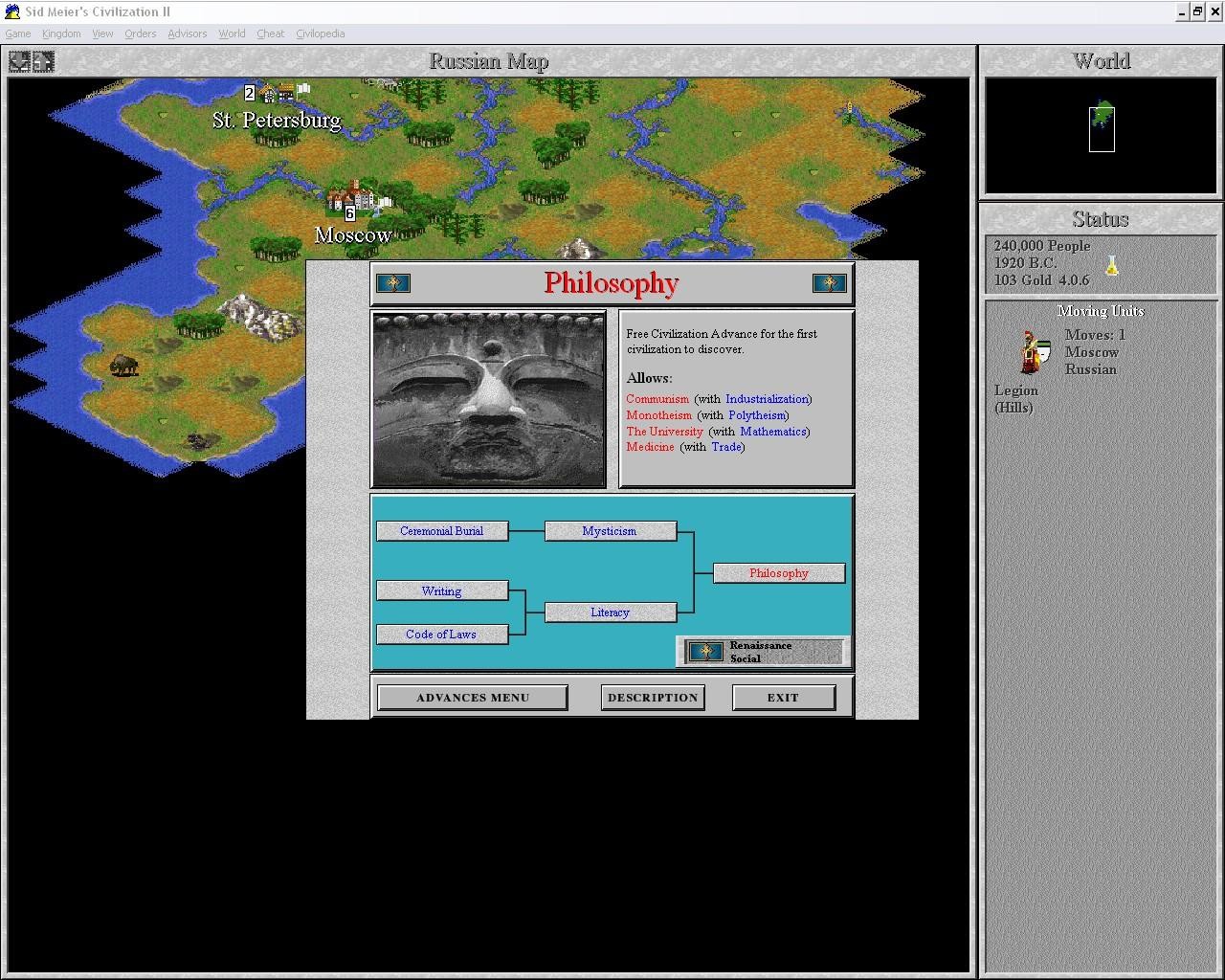Click the St. Petersburg city name label

277,121
